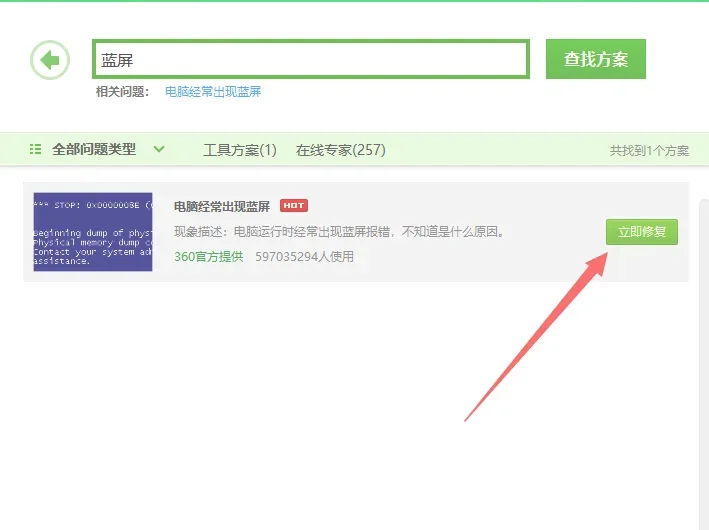
Task: Click the search field containing 蓝屏
Action: pos(311,59)
